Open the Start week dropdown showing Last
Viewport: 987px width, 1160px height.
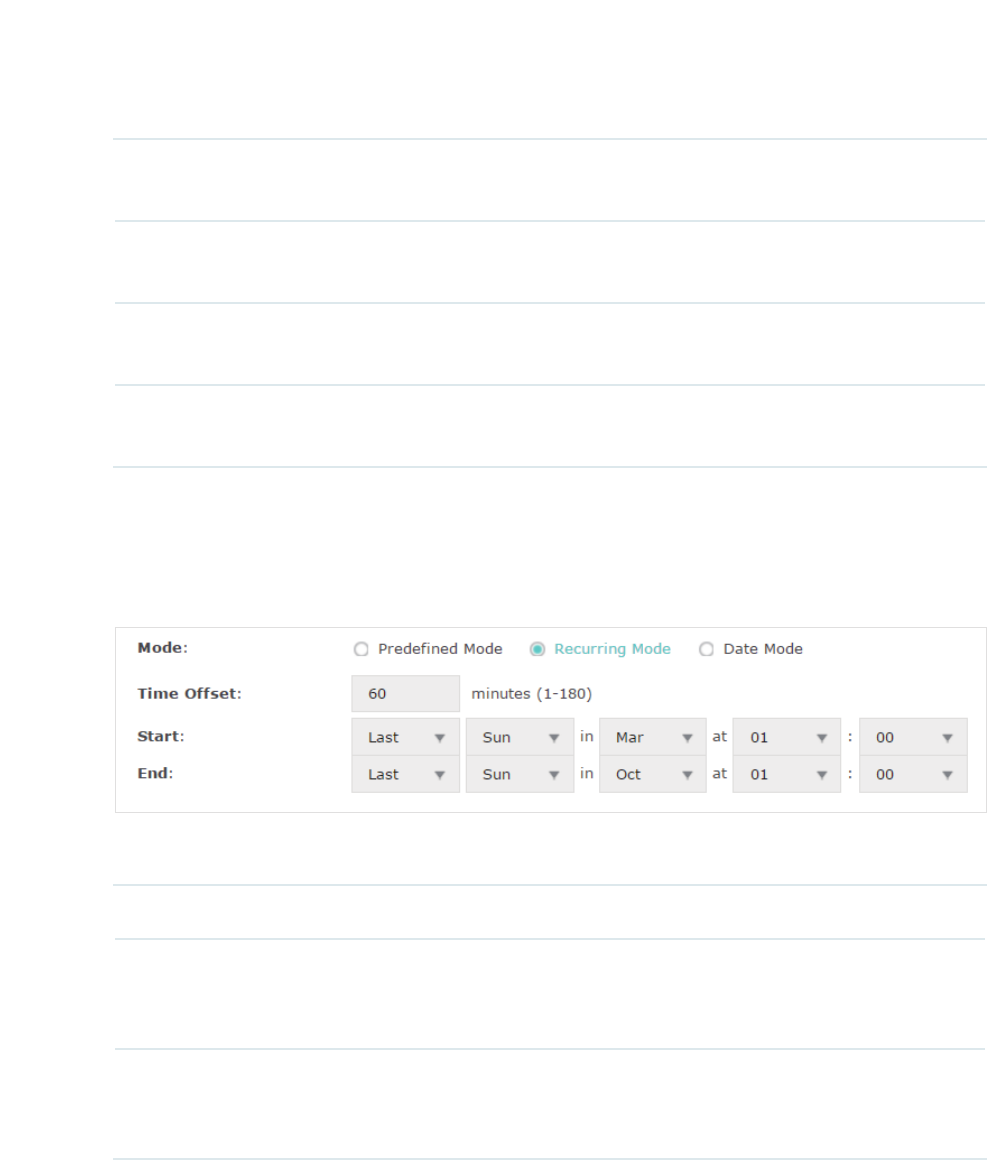[x=405, y=737]
